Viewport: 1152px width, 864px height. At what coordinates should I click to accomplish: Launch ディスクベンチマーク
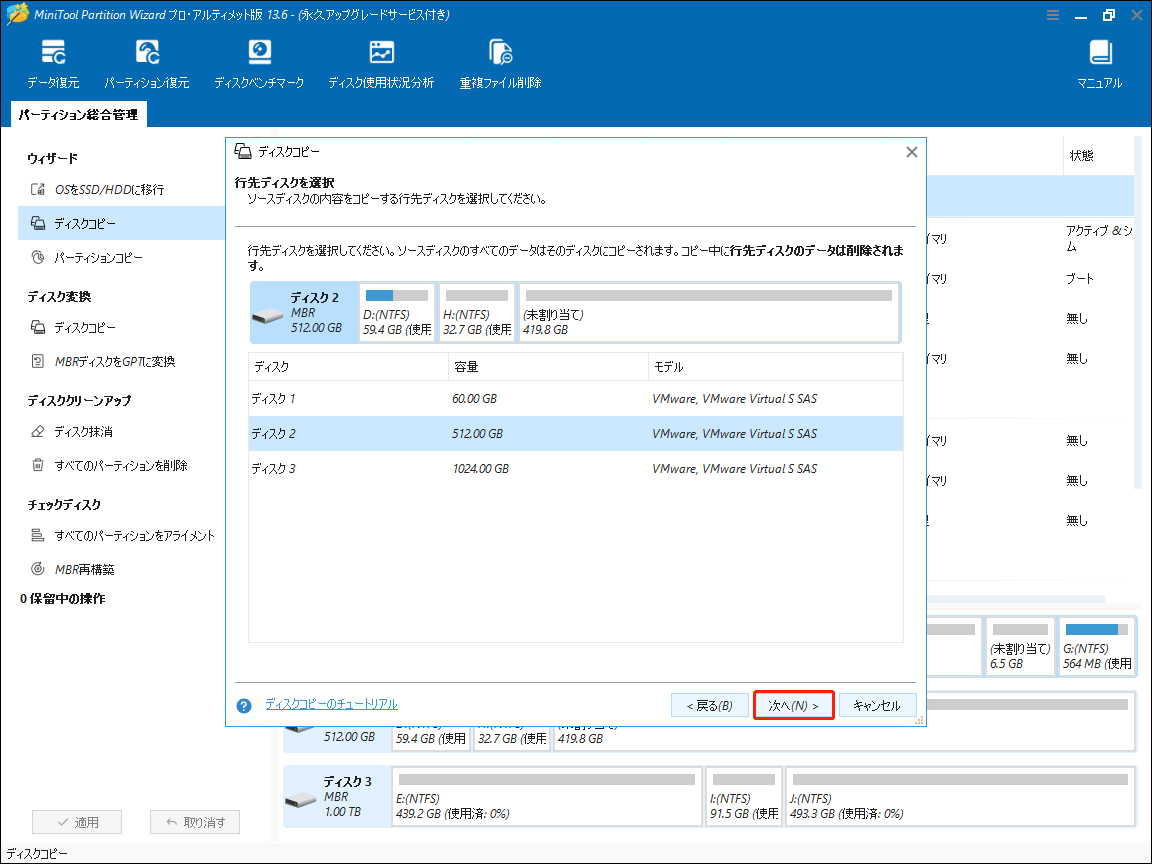click(x=259, y=64)
